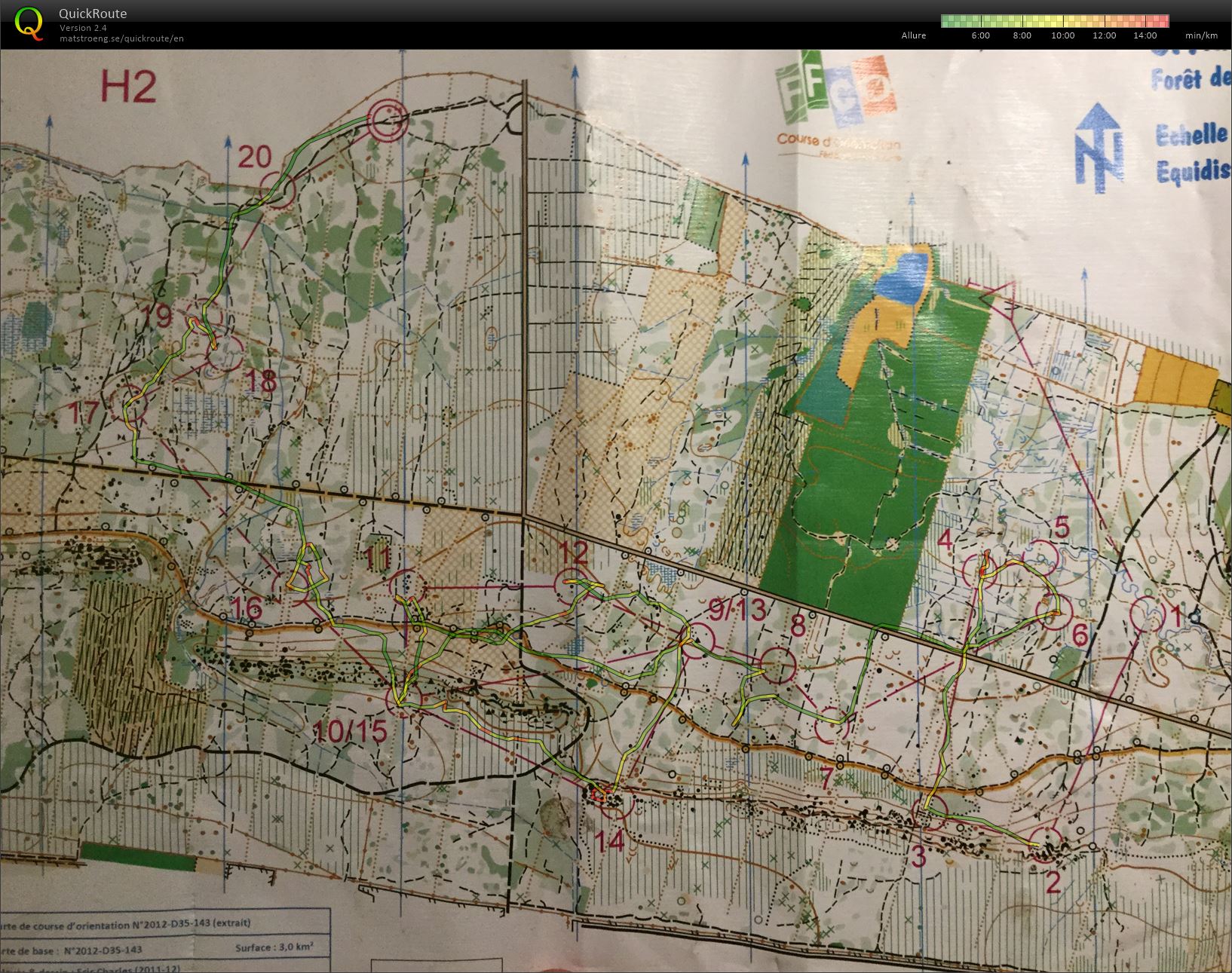The image size is (1232, 973).
Task: Click control number 14 on map
Action: 611,840
